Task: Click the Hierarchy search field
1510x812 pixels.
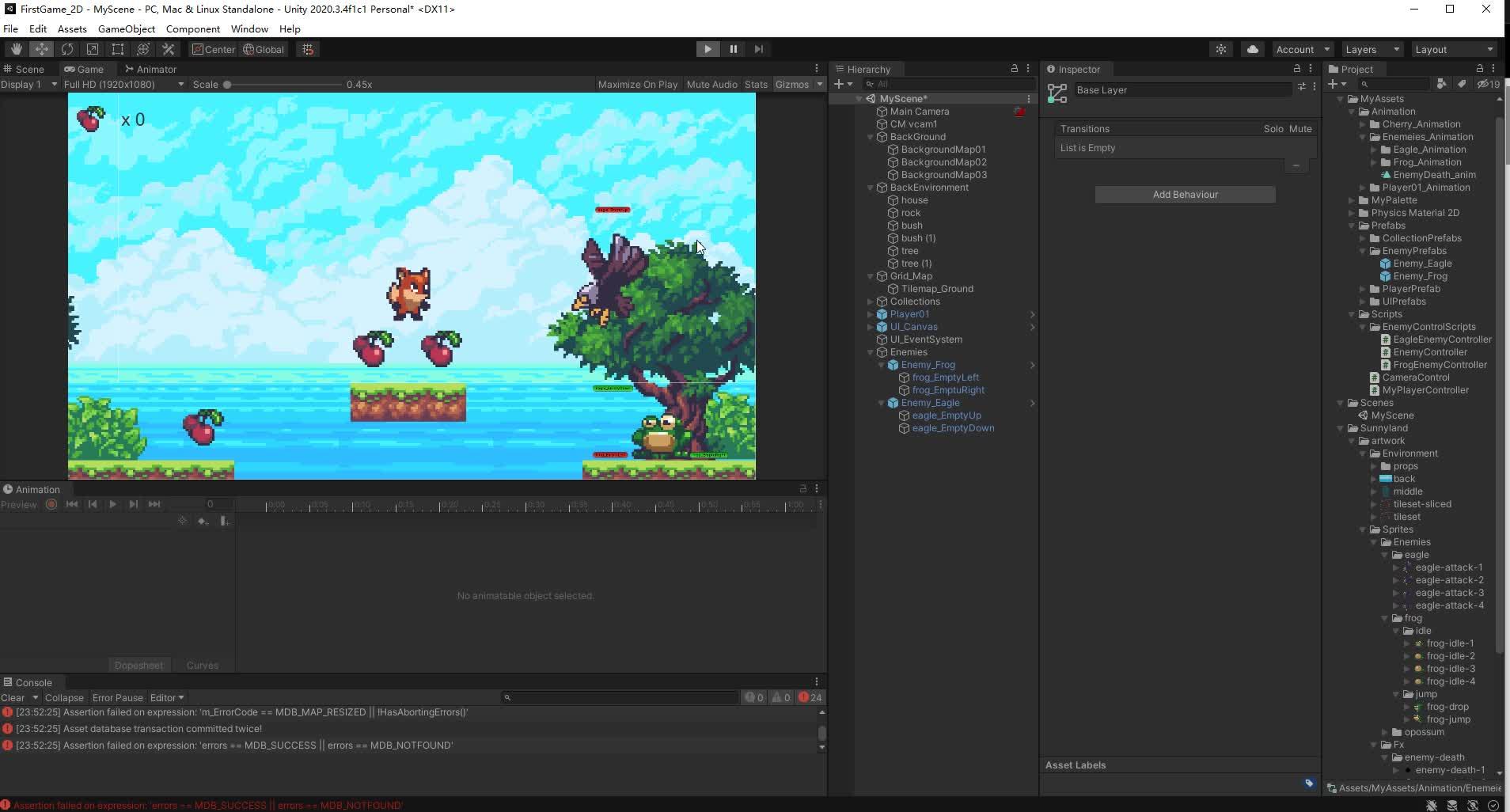Action: coord(948,84)
